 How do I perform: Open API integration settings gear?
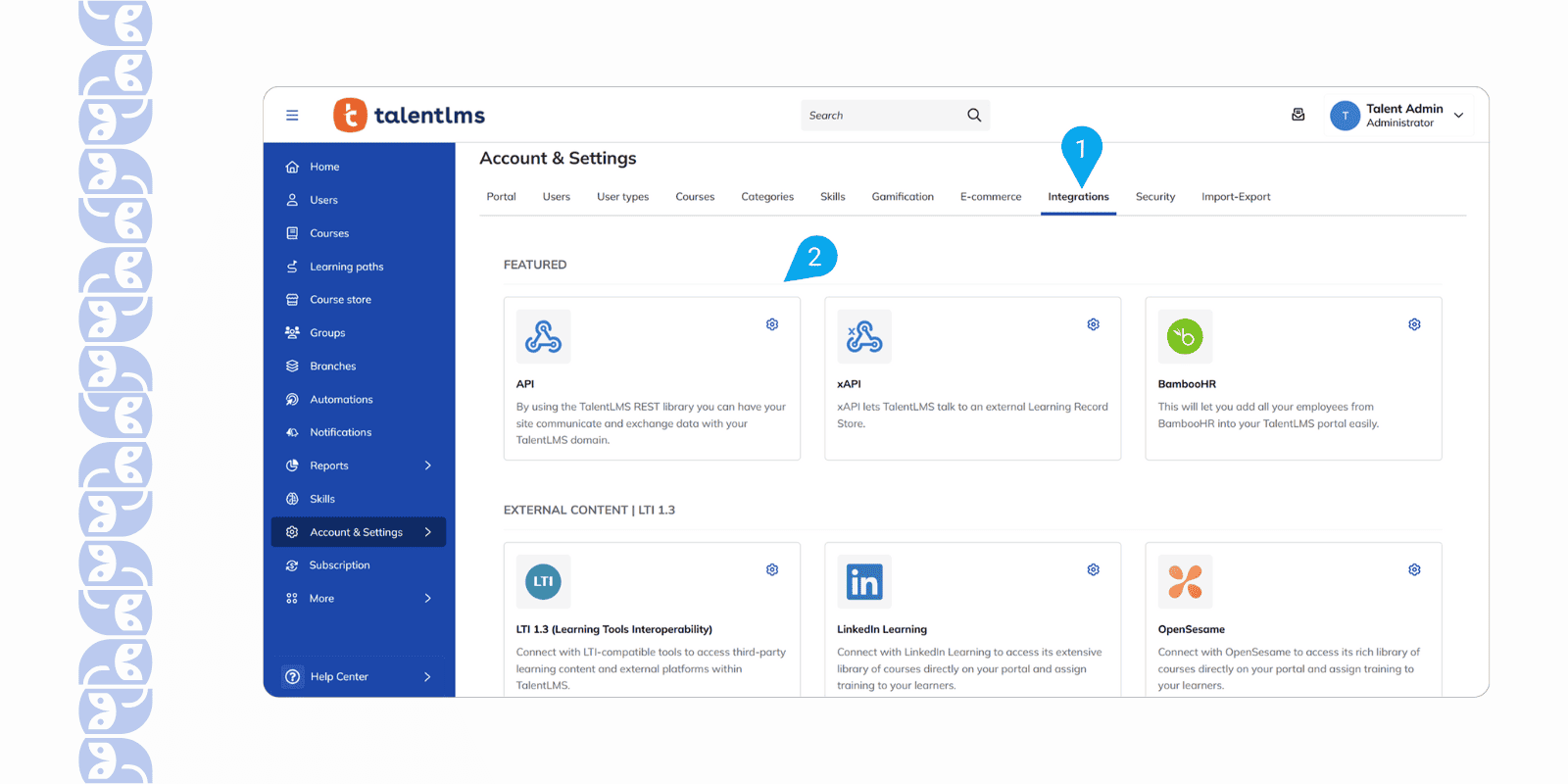(x=772, y=324)
